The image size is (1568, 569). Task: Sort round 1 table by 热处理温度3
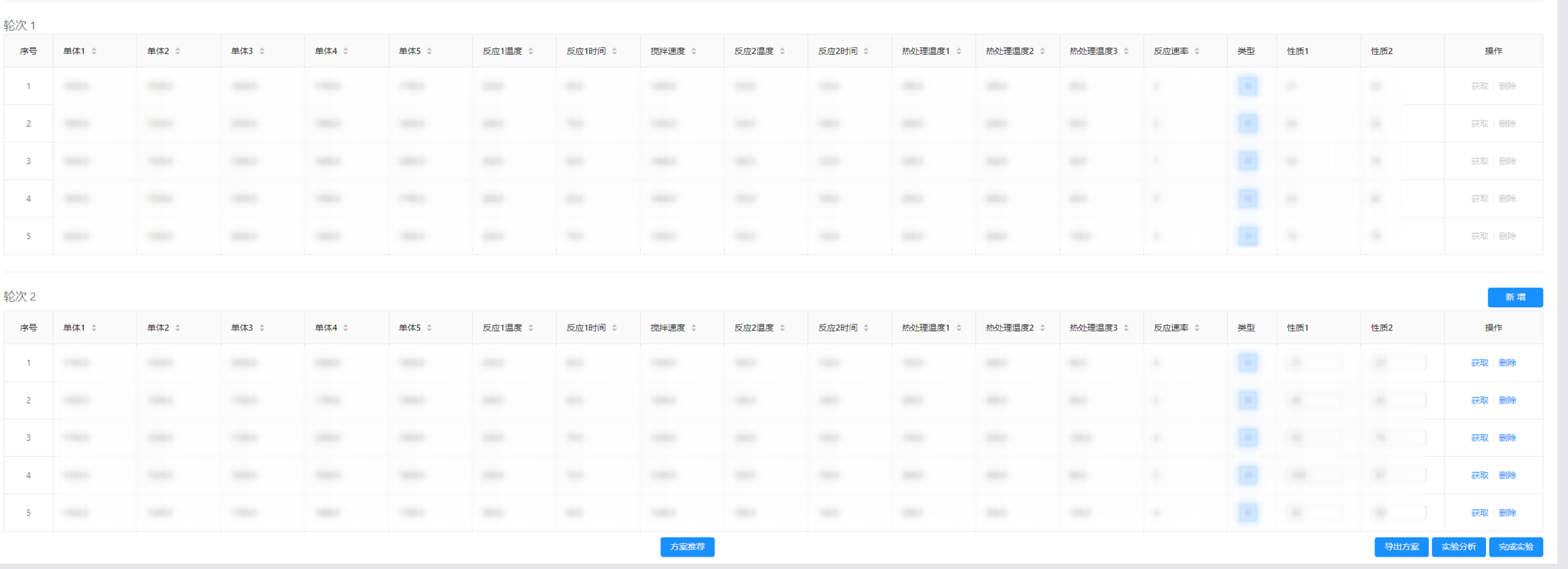tap(1126, 51)
